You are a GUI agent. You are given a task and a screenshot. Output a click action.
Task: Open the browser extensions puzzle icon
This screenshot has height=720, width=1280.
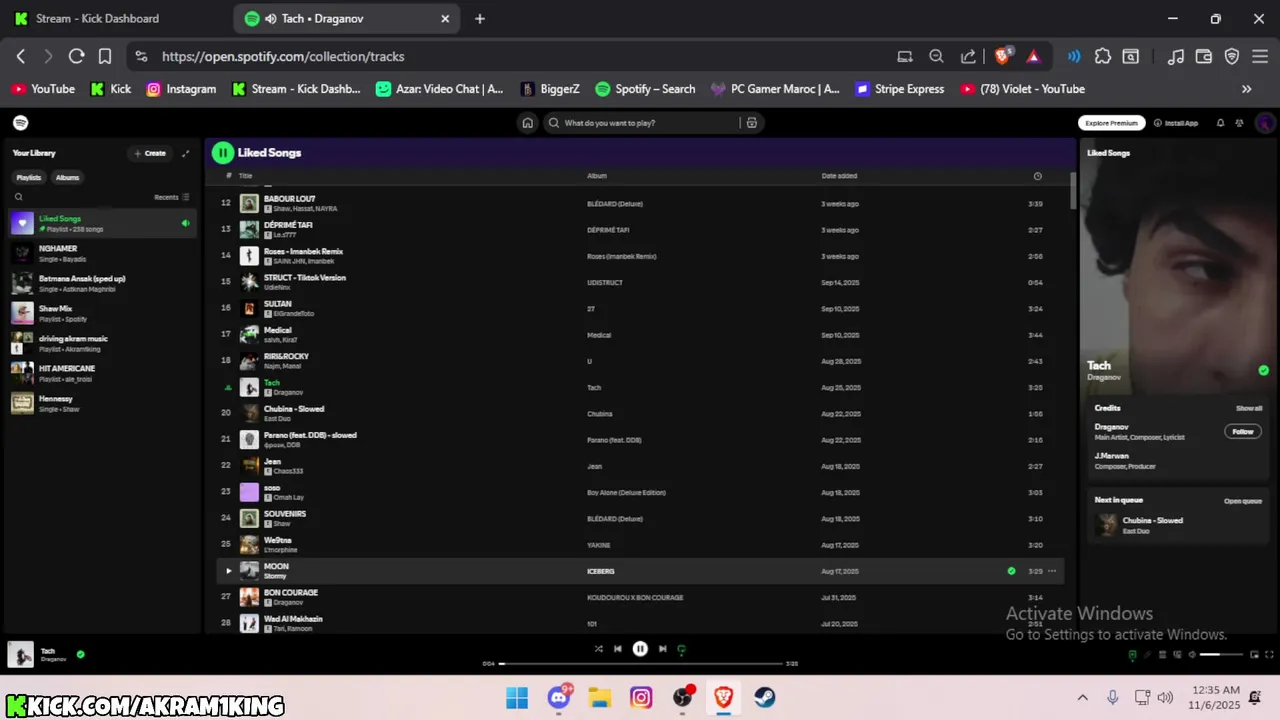tap(1103, 57)
